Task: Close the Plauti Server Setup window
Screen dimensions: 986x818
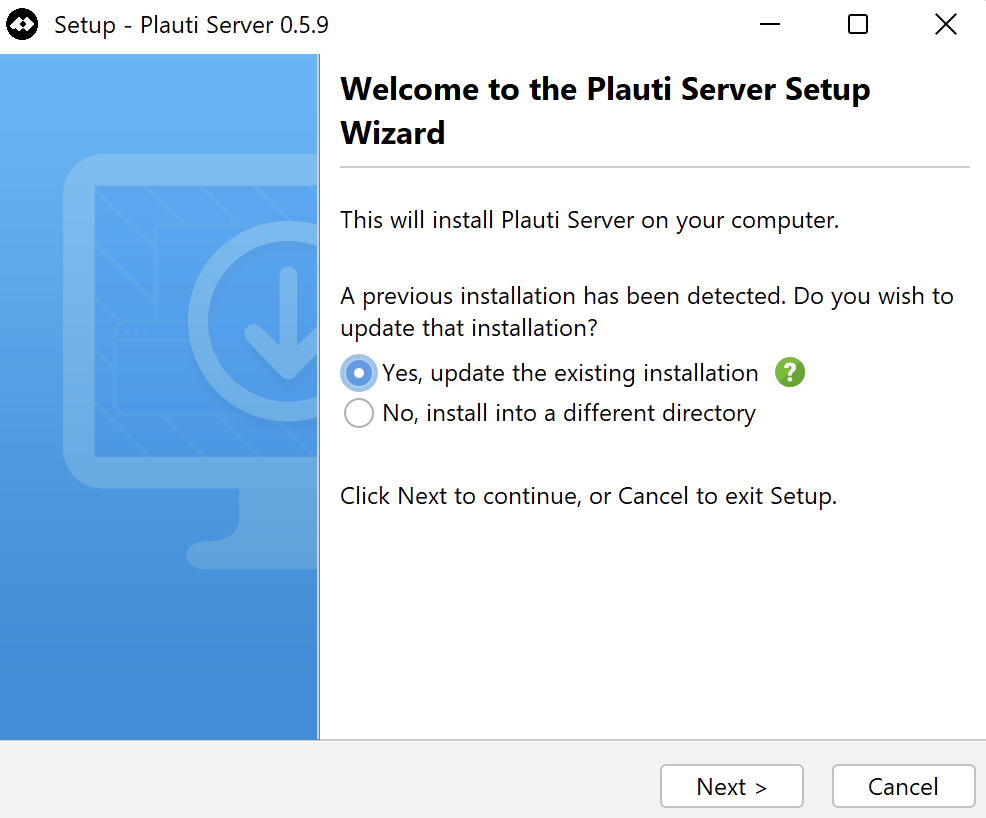Action: [x=945, y=25]
